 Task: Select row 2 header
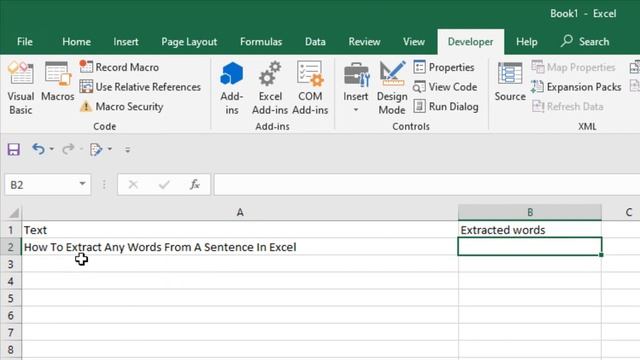click(x=11, y=247)
